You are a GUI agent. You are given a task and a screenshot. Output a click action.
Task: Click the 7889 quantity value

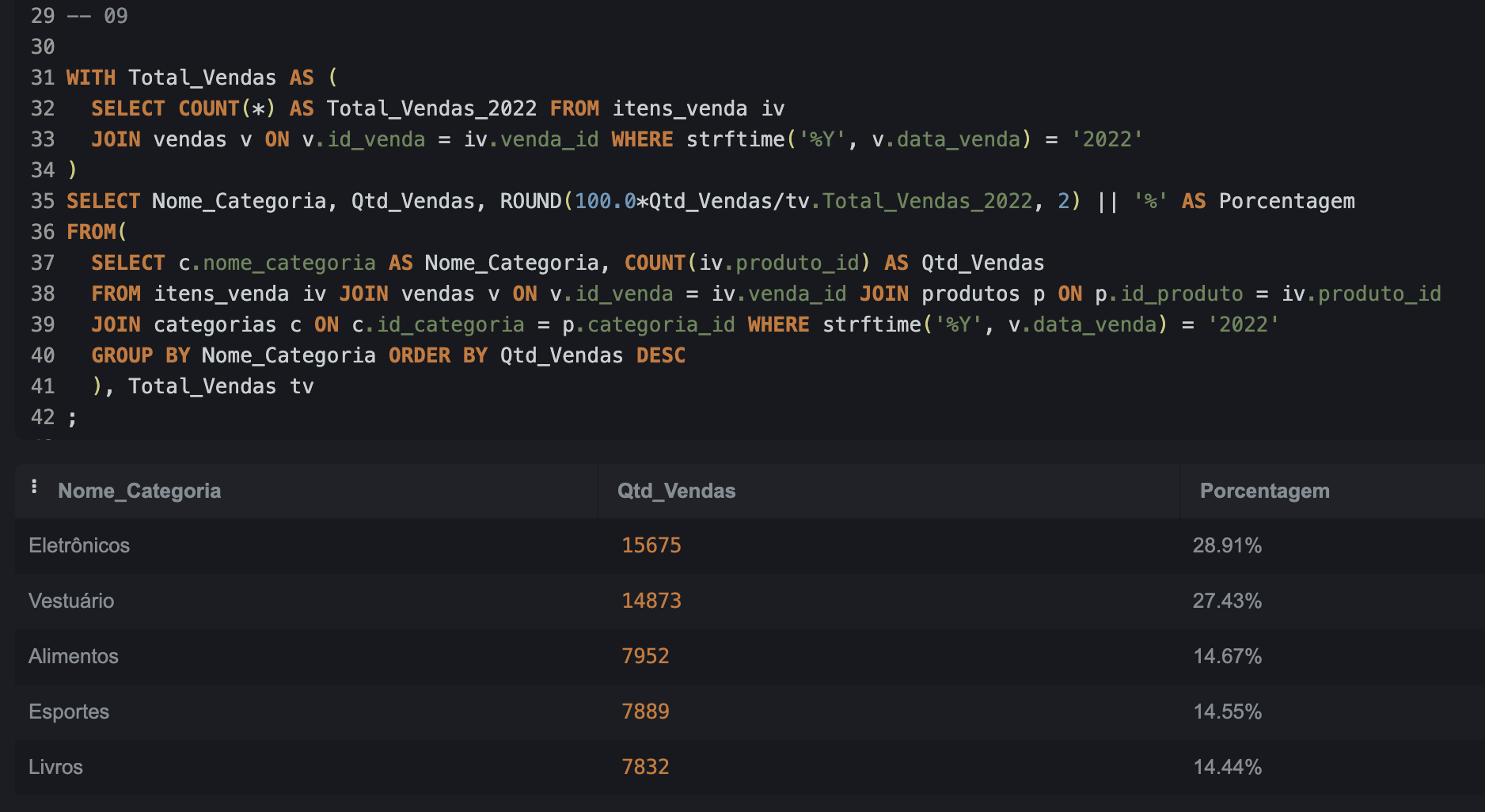pos(645,711)
